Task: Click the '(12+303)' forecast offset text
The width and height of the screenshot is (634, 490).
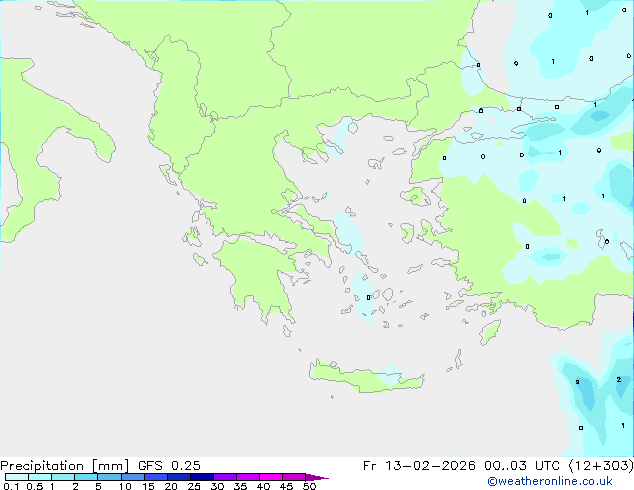Action: pyautogui.click(x=601, y=466)
